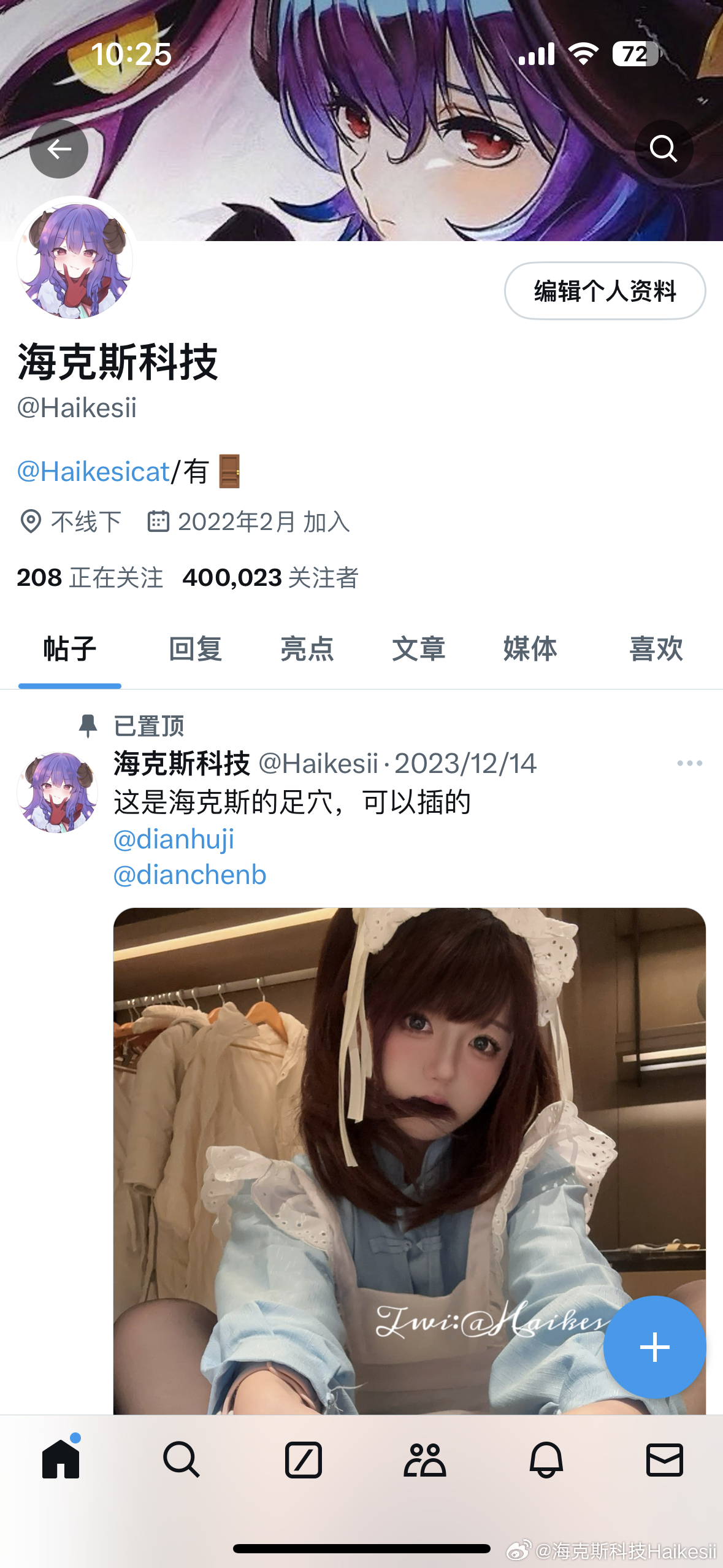Switch to 媒体 tab

530,649
